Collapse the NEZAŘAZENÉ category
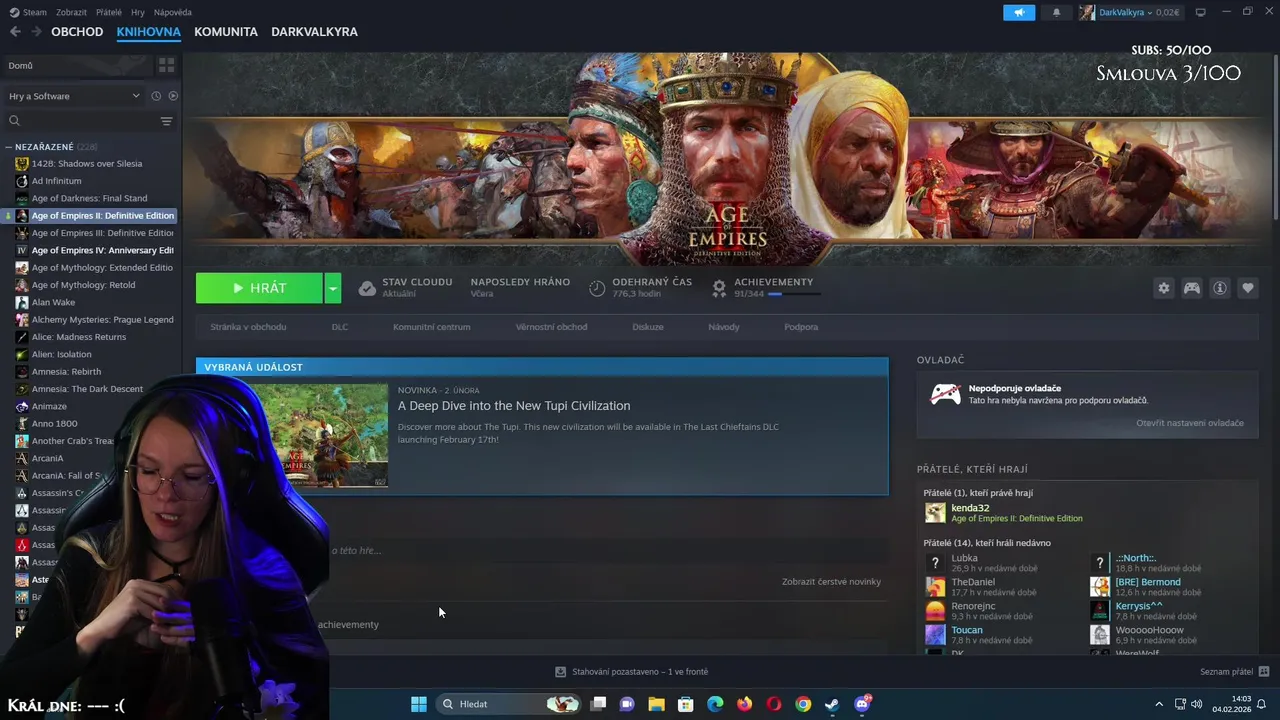 (x=8, y=147)
